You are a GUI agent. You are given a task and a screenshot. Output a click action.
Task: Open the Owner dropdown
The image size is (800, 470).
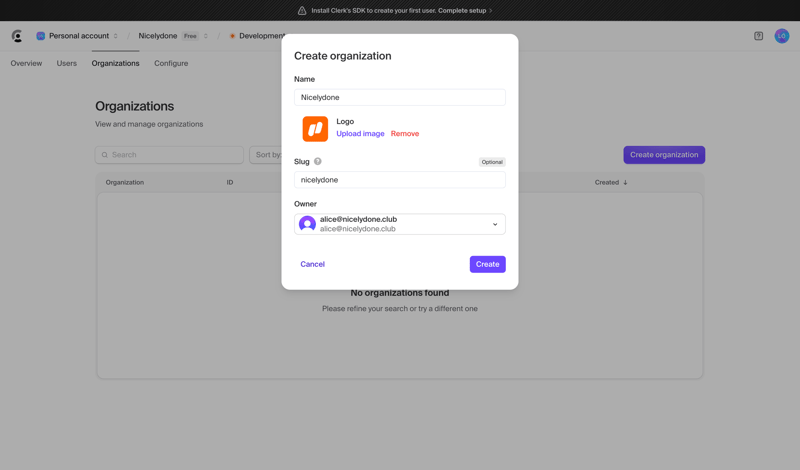coord(399,224)
